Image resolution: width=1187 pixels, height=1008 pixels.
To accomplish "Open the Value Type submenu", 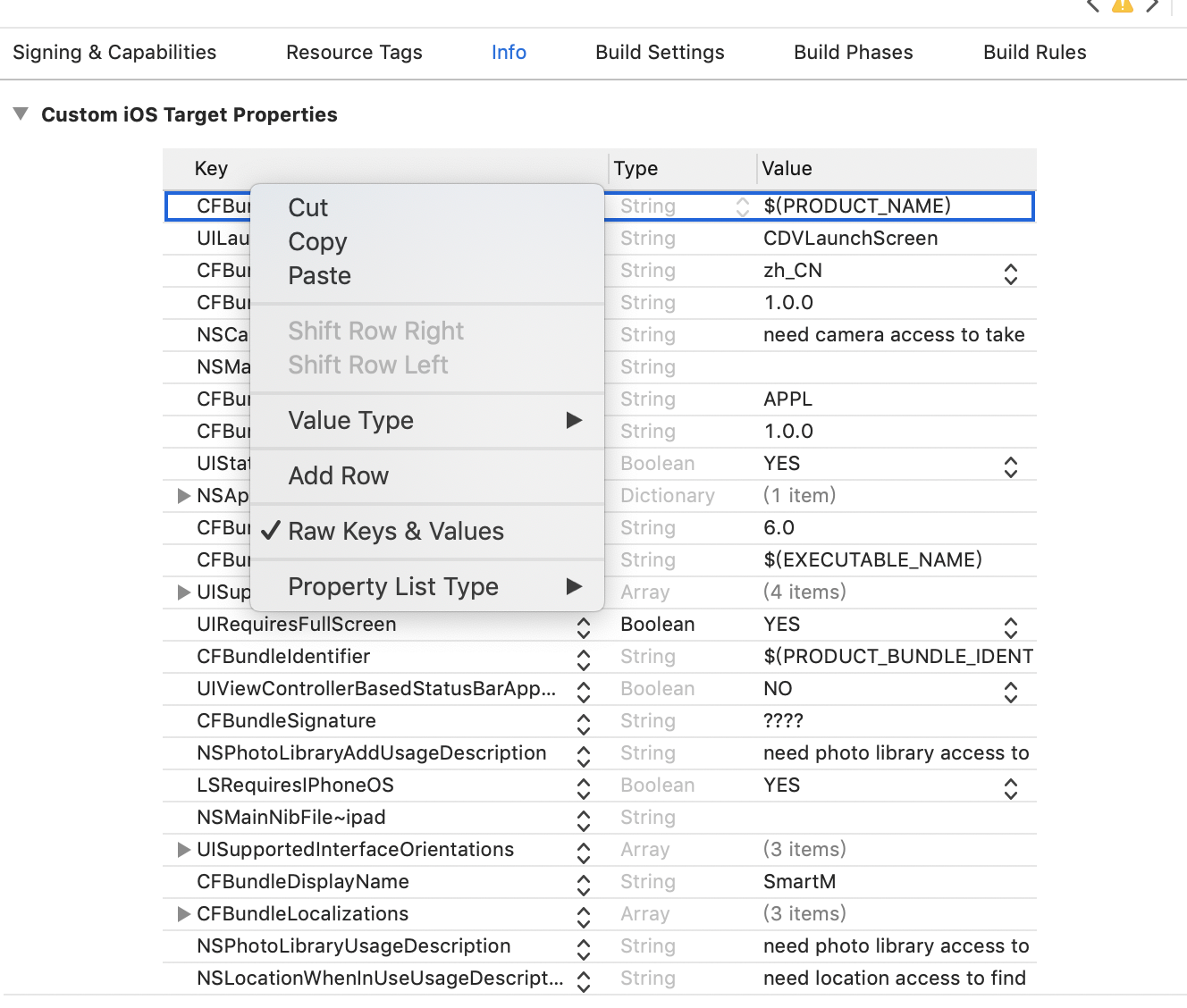I will point(350,420).
